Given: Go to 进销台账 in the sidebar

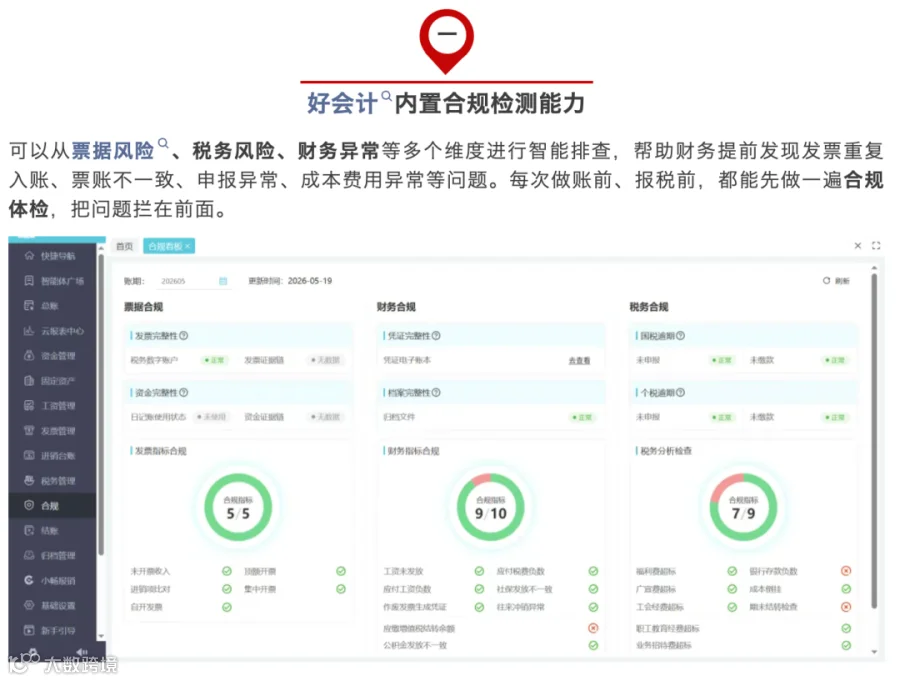Looking at the screenshot, I should click(51, 455).
